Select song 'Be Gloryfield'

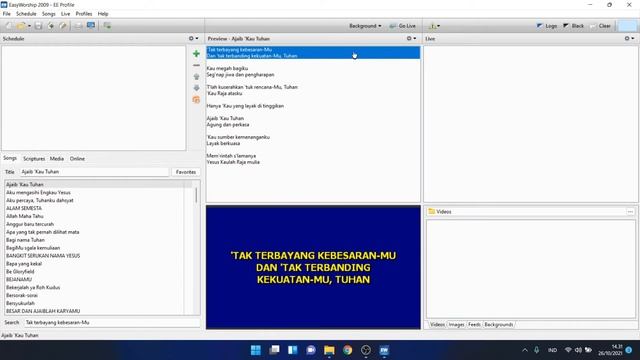point(20,271)
